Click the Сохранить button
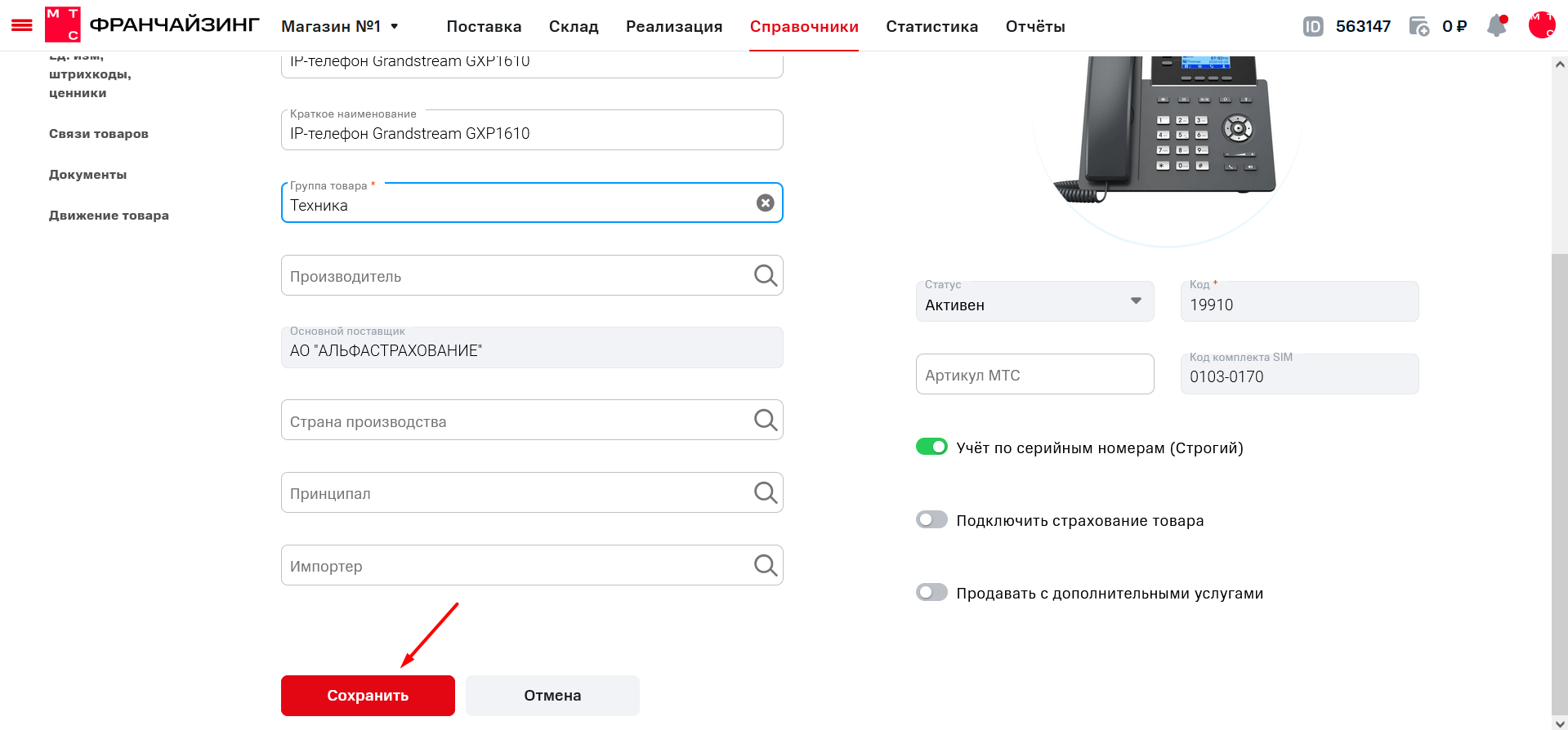The height and width of the screenshot is (730, 1568). (x=368, y=696)
